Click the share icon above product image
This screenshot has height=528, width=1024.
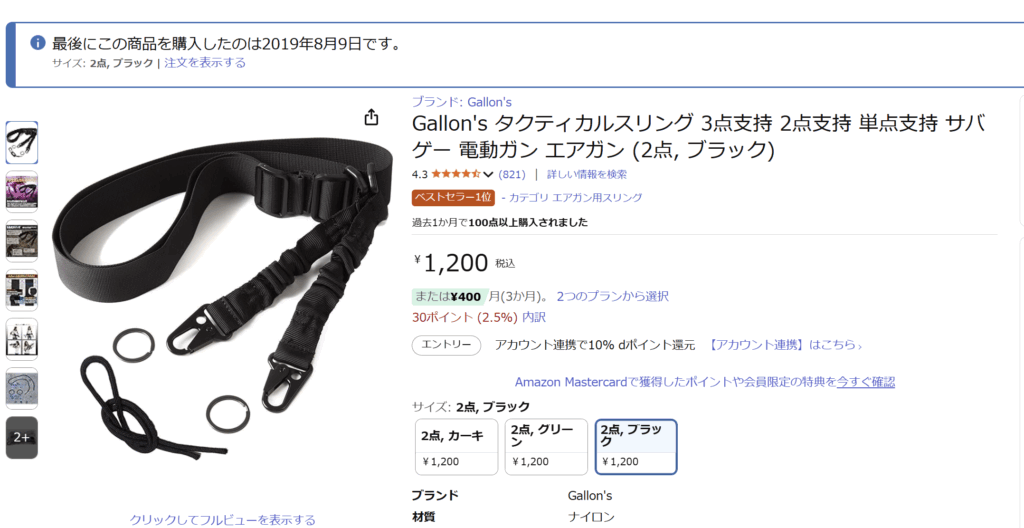click(371, 118)
